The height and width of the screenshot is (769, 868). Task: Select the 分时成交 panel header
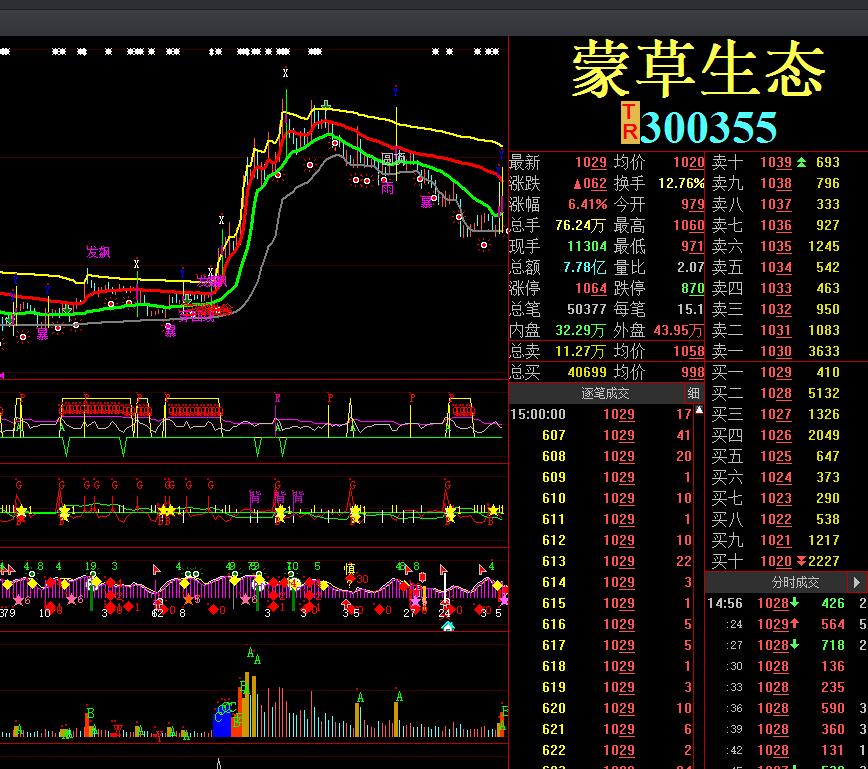(794, 582)
